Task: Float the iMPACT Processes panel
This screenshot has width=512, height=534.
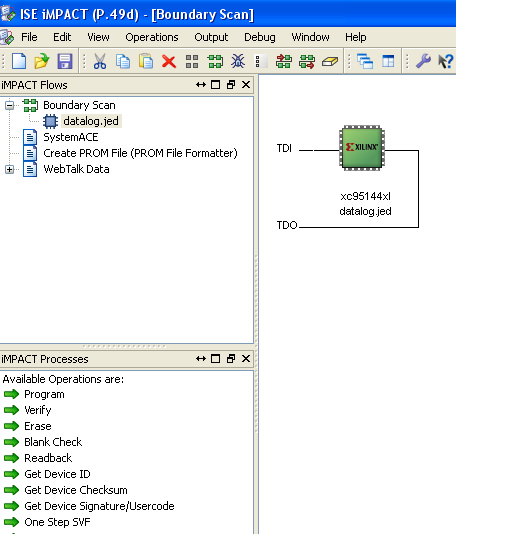Action: [231, 359]
